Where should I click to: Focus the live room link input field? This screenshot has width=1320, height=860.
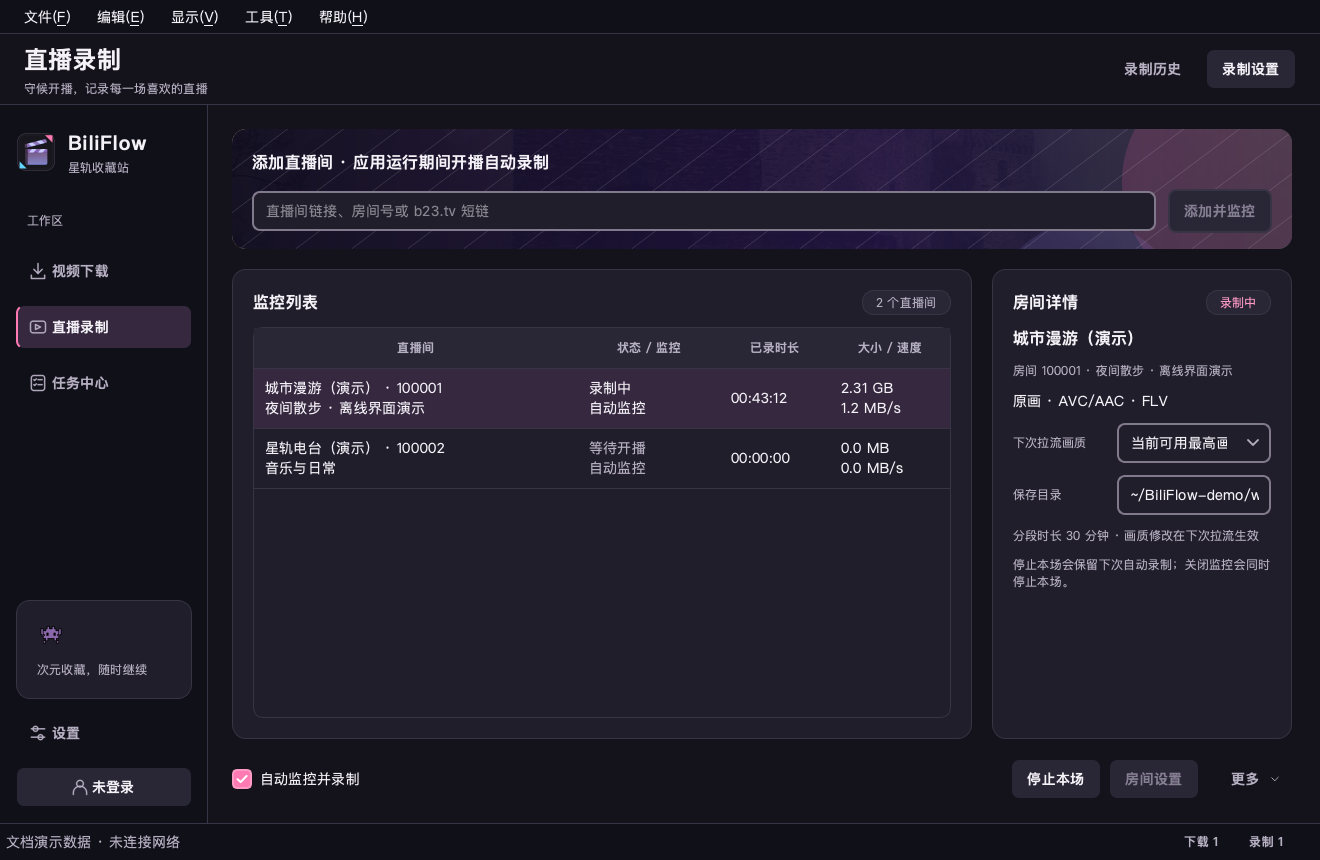(x=704, y=211)
